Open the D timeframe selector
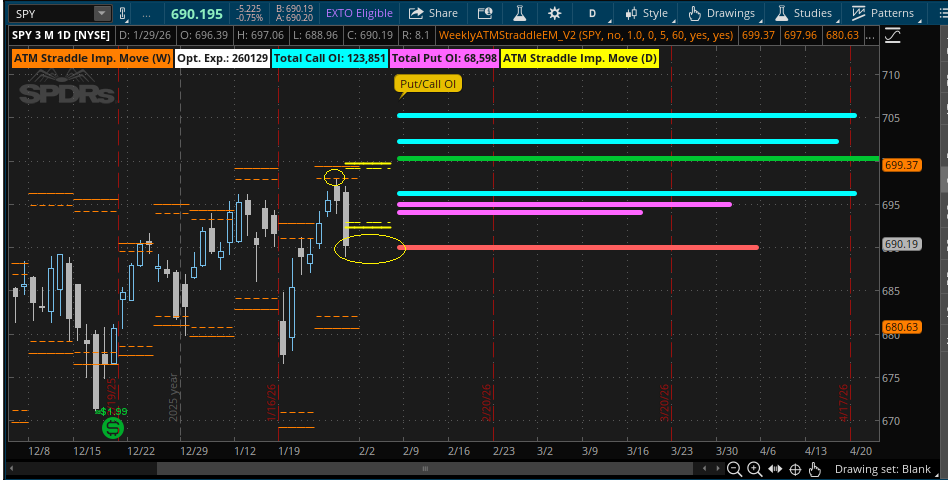This screenshot has width=949, height=480. [593, 13]
